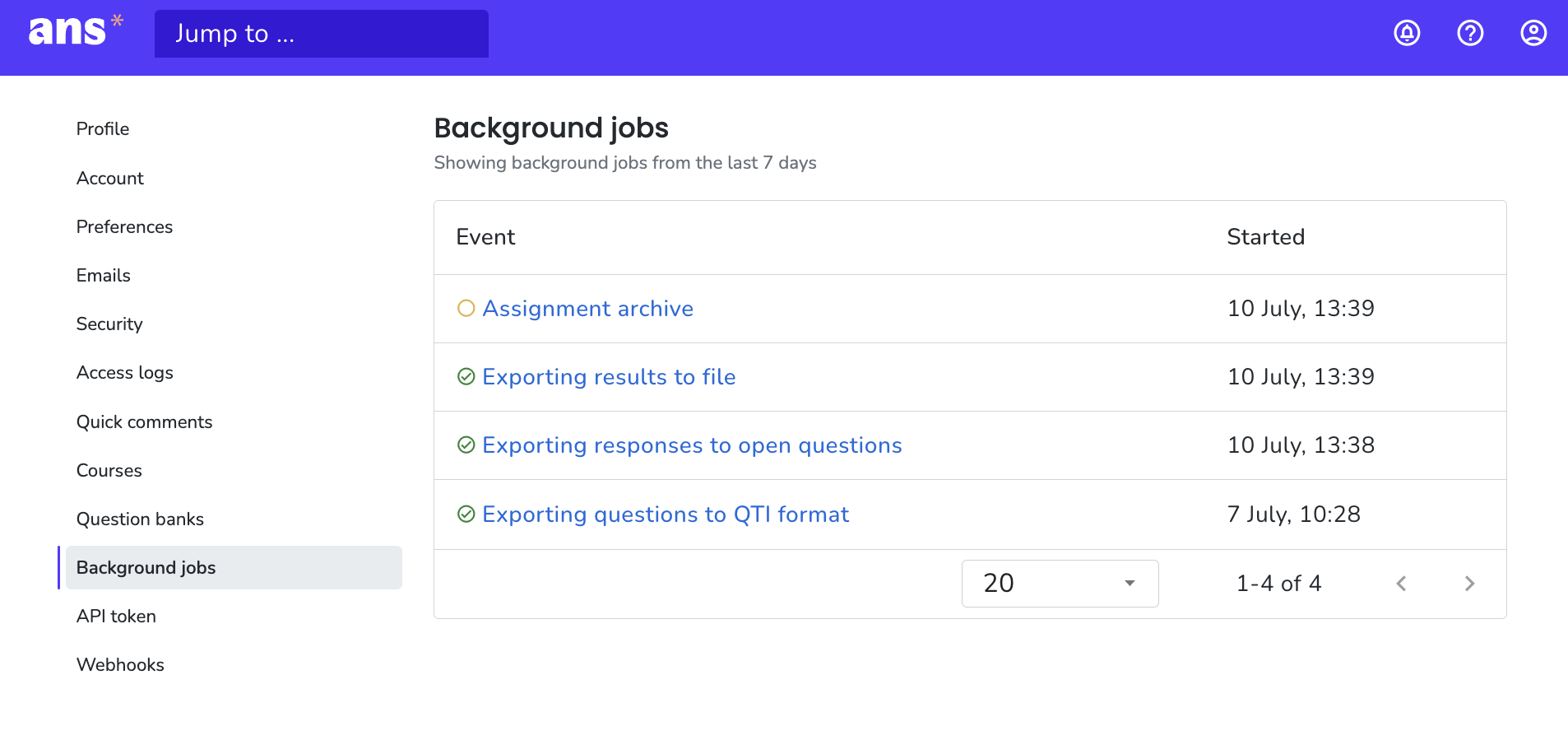The image size is (1568, 731).
Task: Open the user account avatar icon
Action: pyautogui.click(x=1533, y=33)
